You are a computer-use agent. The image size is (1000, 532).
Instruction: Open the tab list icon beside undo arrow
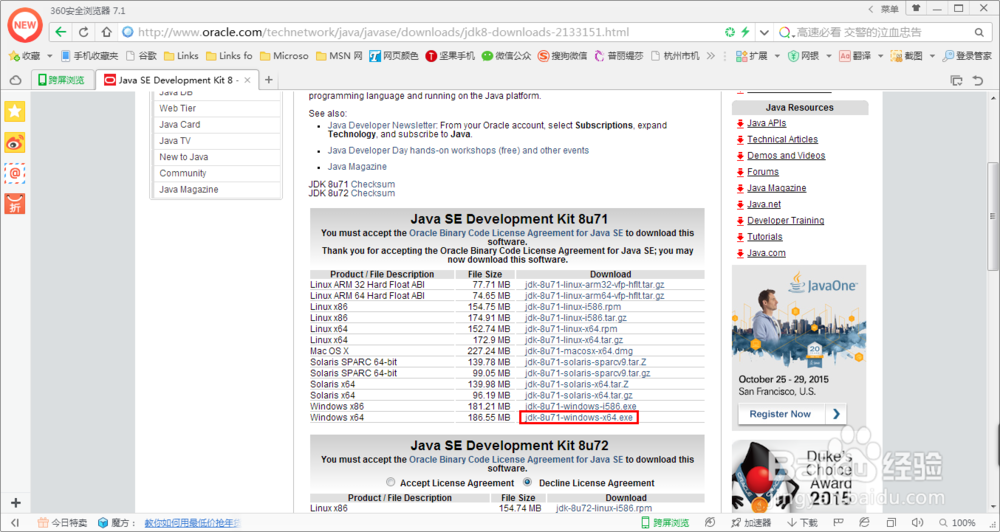(956, 80)
